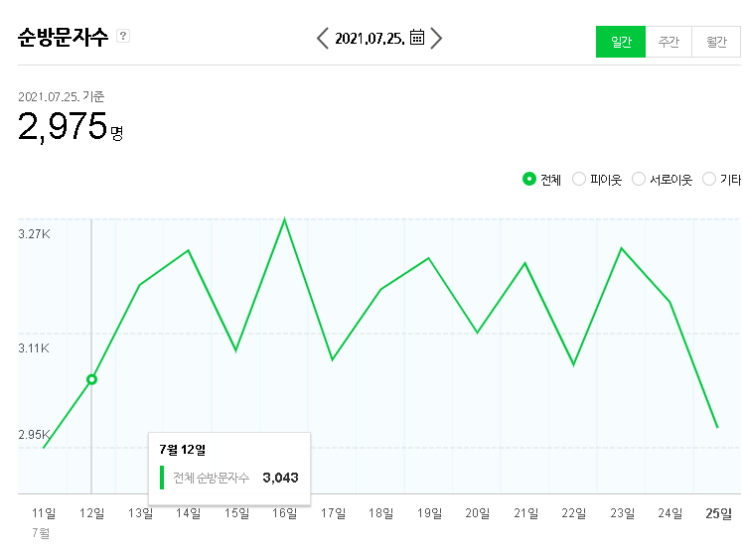The width and height of the screenshot is (743, 553).
Task: Click the 12일 x-axis label
Action: click(91, 513)
